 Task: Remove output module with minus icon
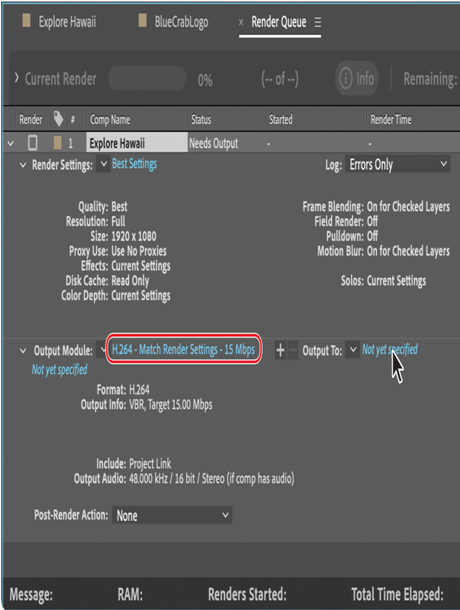click(x=293, y=350)
